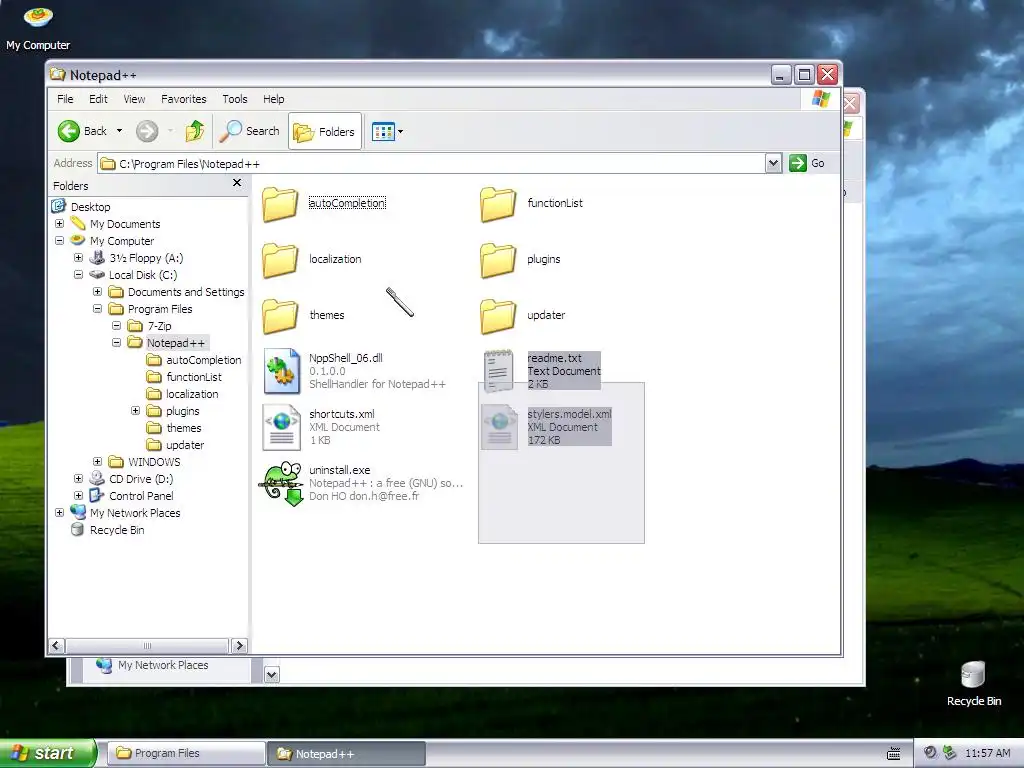1024x768 pixels.
Task: Select the uninstall.exe chameleon icon
Action: tap(281, 484)
